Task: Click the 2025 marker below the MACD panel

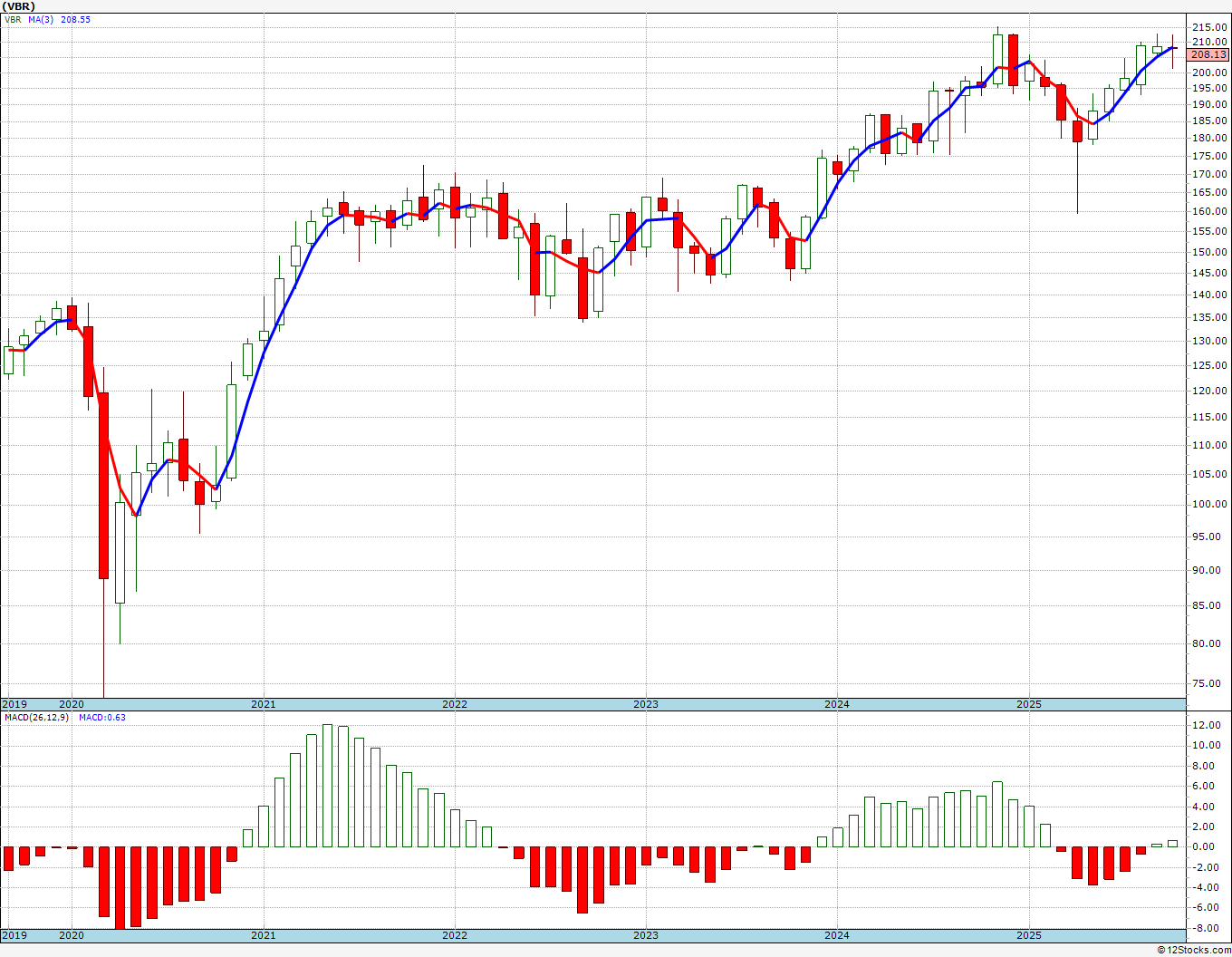Action: pyautogui.click(x=1028, y=934)
